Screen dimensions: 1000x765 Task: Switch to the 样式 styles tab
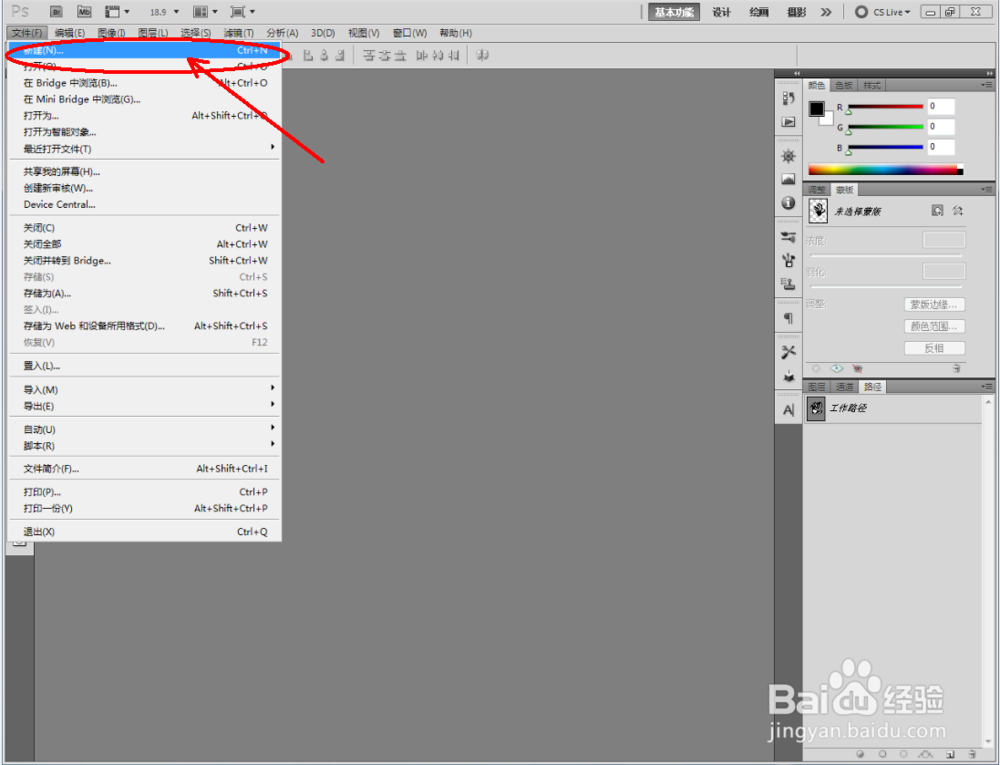pos(872,85)
